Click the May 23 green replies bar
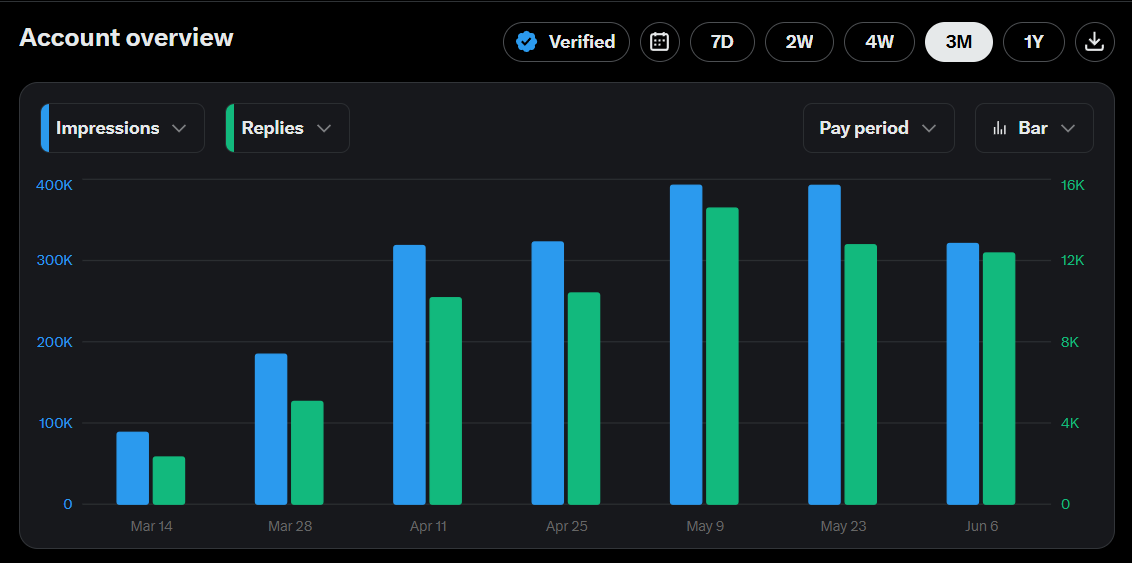Image resolution: width=1132 pixels, height=563 pixels. click(x=861, y=374)
